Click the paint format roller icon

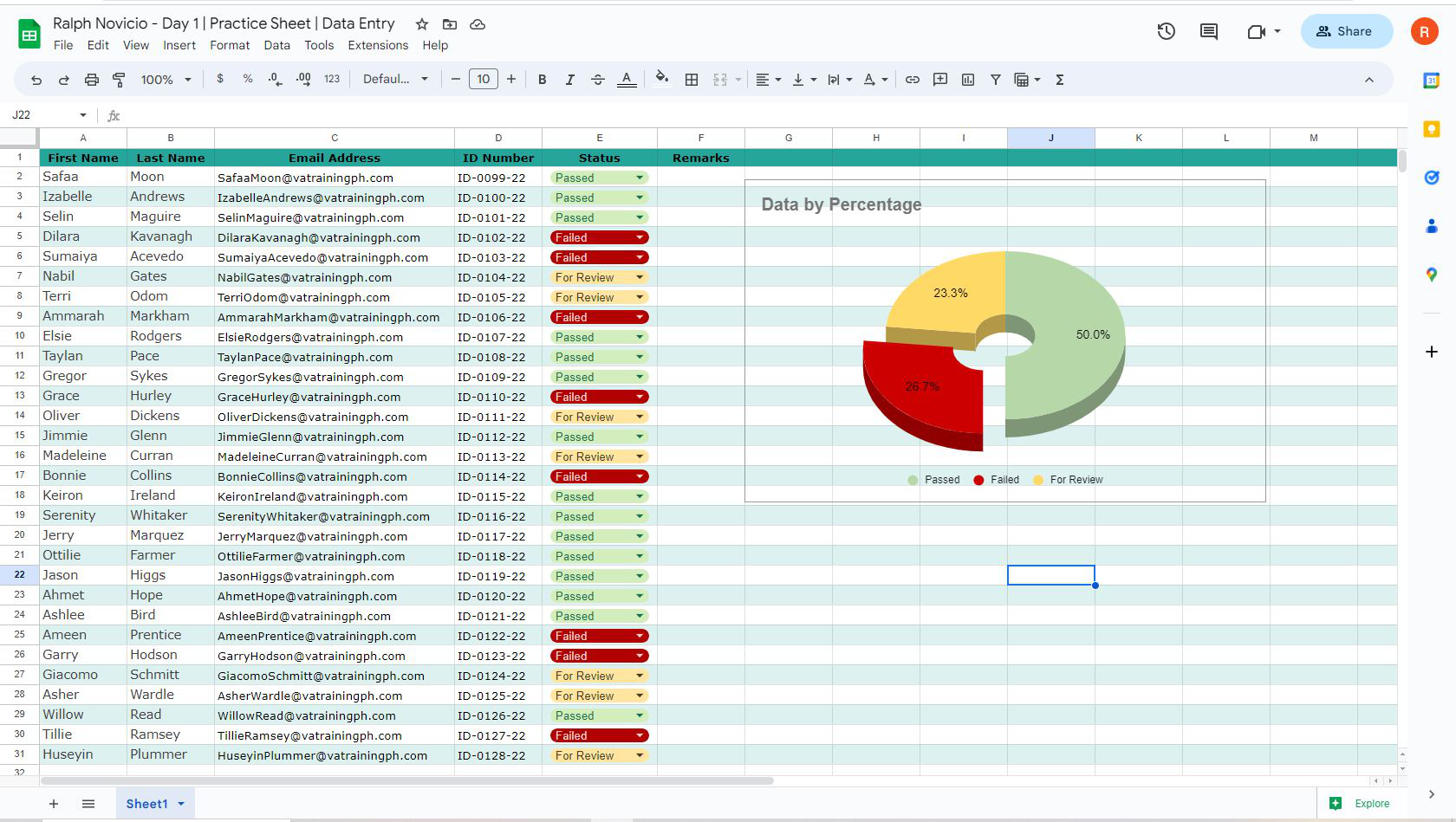[119, 80]
